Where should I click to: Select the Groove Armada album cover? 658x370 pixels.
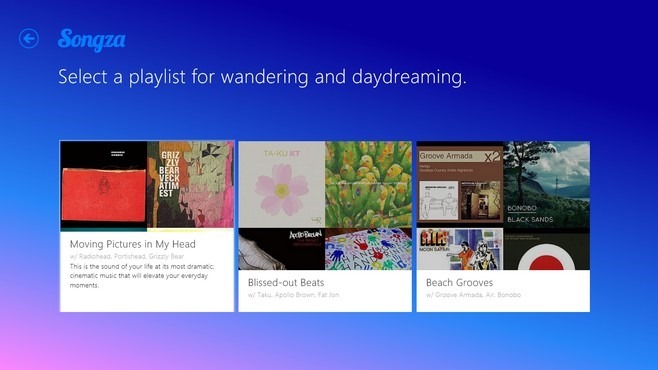point(460,185)
